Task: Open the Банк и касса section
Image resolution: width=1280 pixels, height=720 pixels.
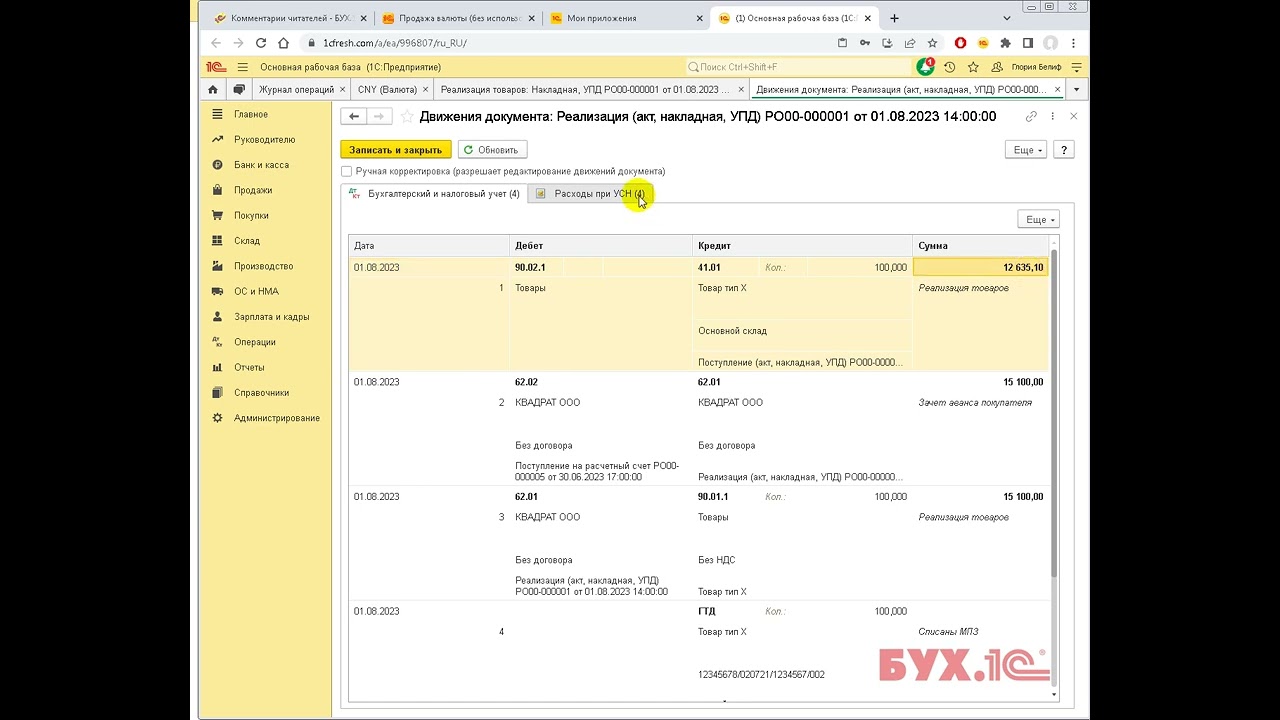Action: (x=261, y=165)
